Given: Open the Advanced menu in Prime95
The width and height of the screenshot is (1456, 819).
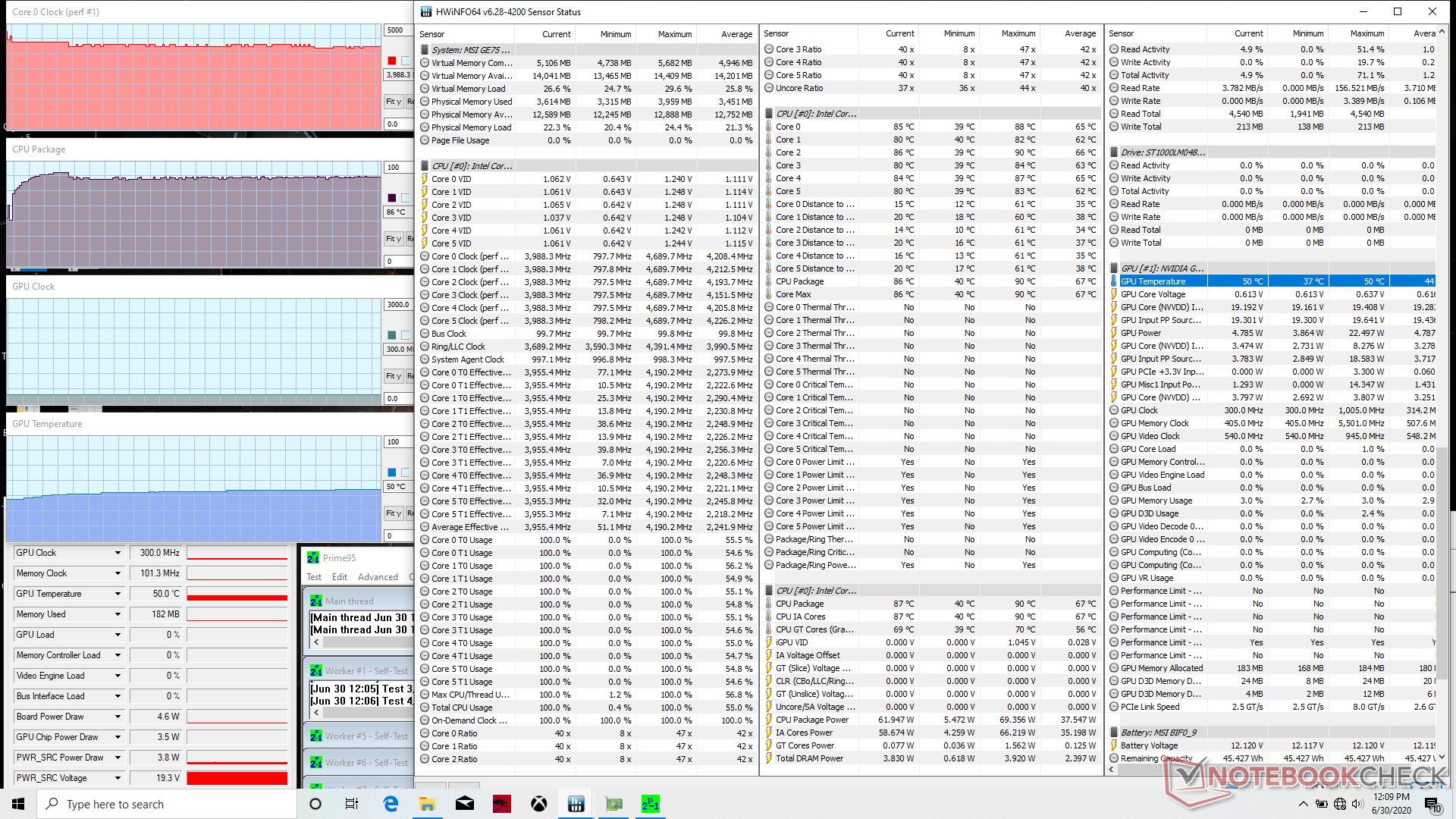Looking at the screenshot, I should click(x=378, y=577).
